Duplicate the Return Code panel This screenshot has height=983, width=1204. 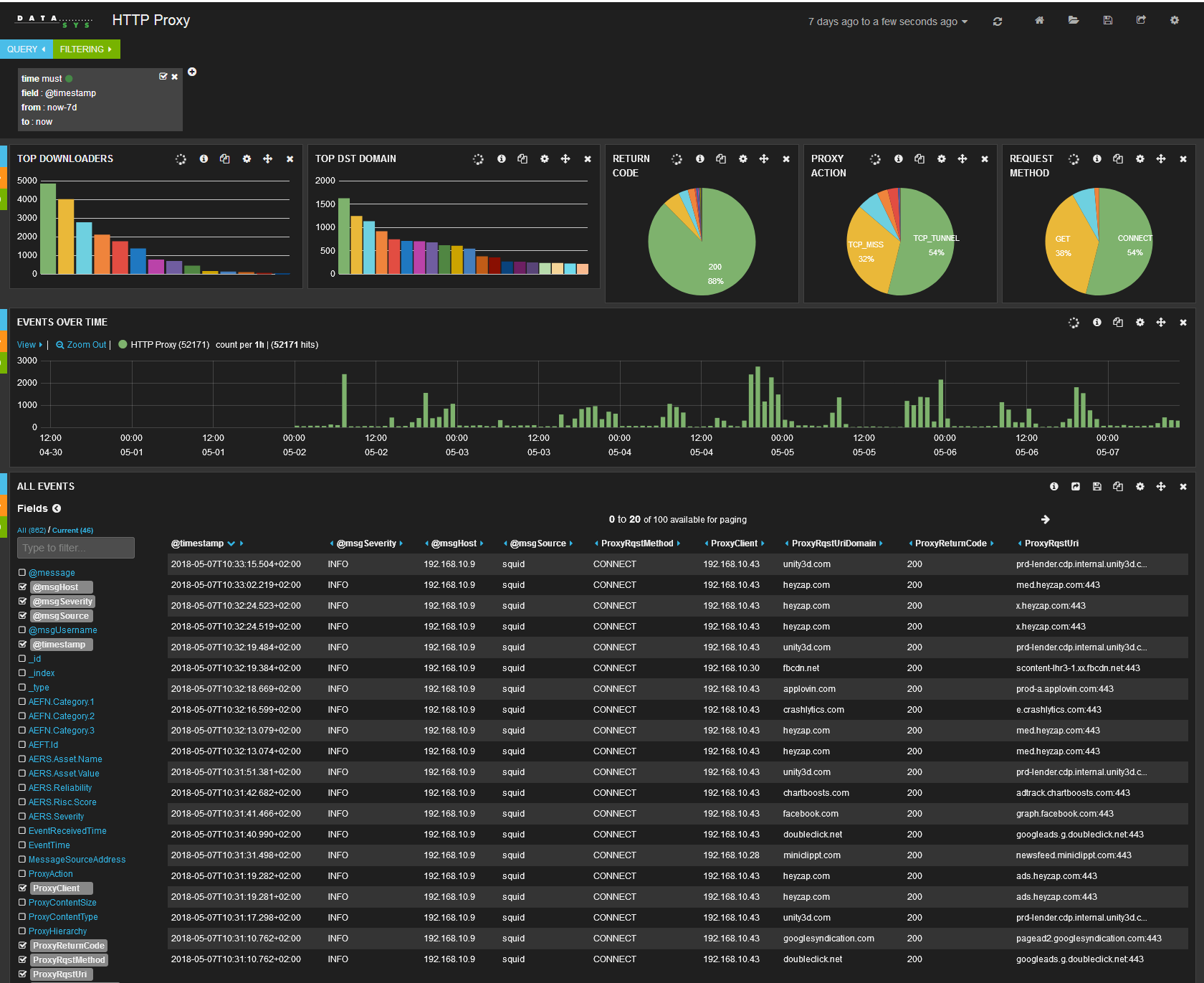(721, 158)
